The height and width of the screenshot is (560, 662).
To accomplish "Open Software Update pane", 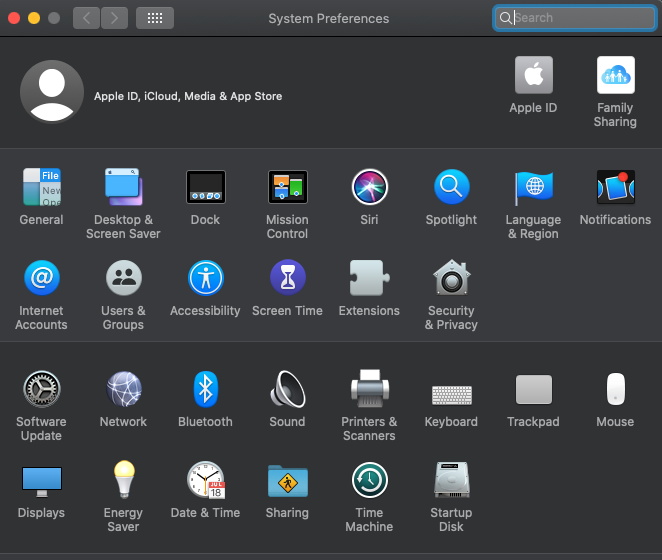I will coord(41,389).
